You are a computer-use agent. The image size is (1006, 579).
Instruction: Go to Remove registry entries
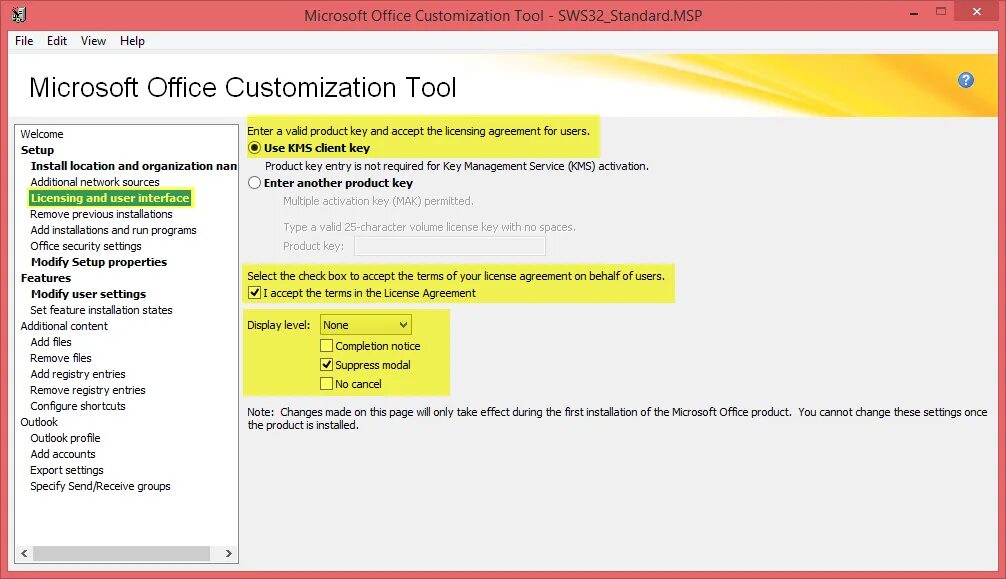click(x=88, y=390)
